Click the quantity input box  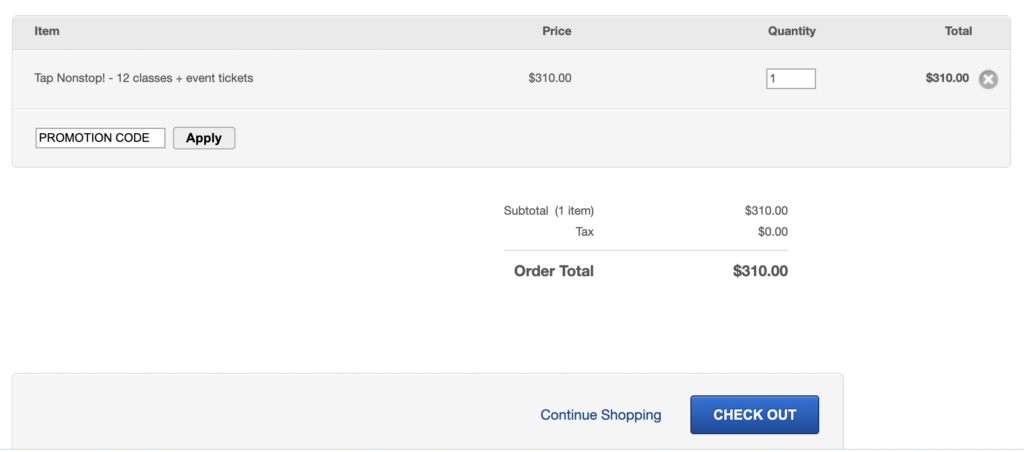[x=791, y=78]
